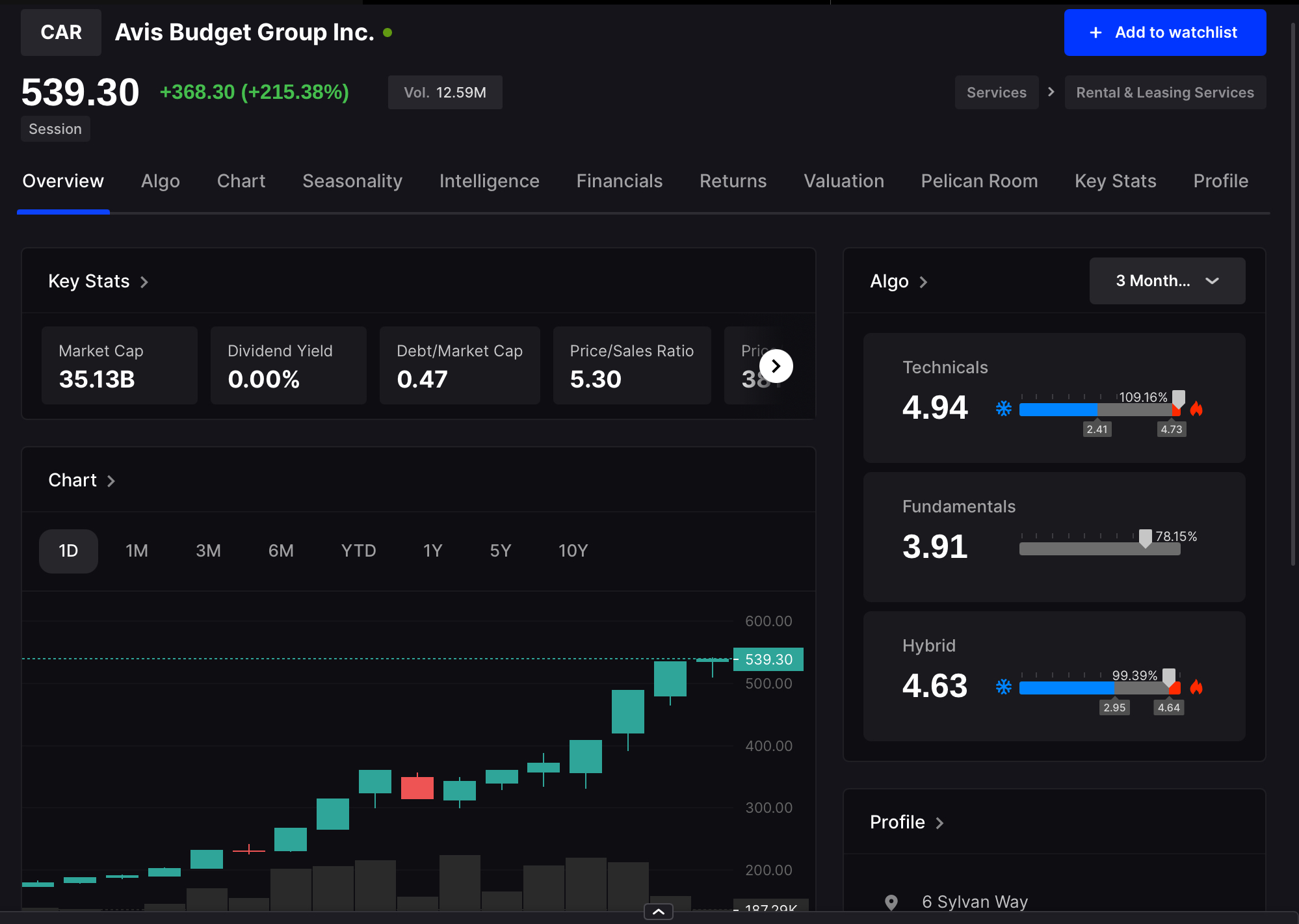Image resolution: width=1299 pixels, height=924 pixels.
Task: Click the location pin next to 6 Sylvan Way
Action: coord(891,902)
